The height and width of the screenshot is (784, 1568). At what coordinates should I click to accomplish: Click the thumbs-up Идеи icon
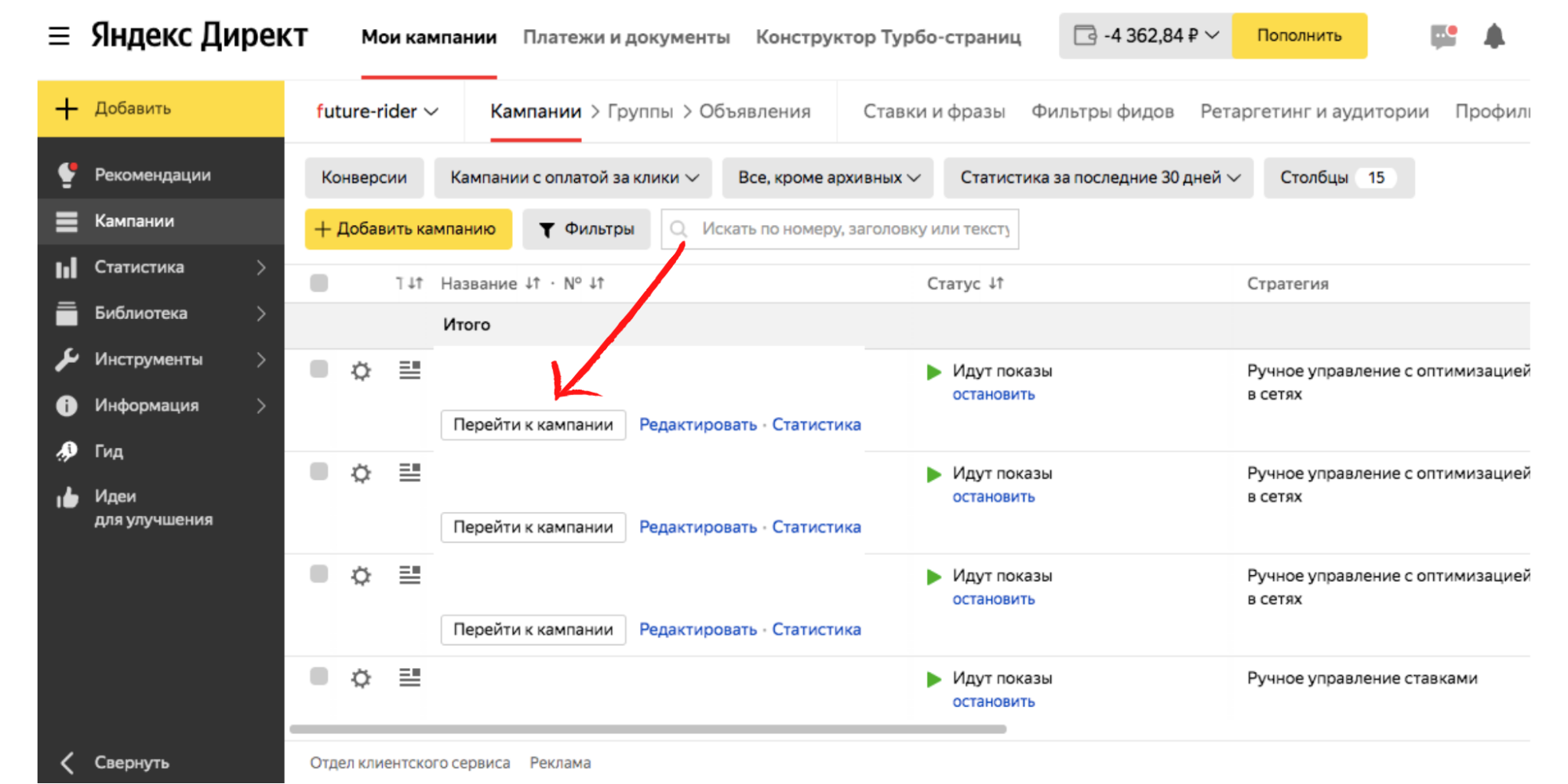[67, 497]
